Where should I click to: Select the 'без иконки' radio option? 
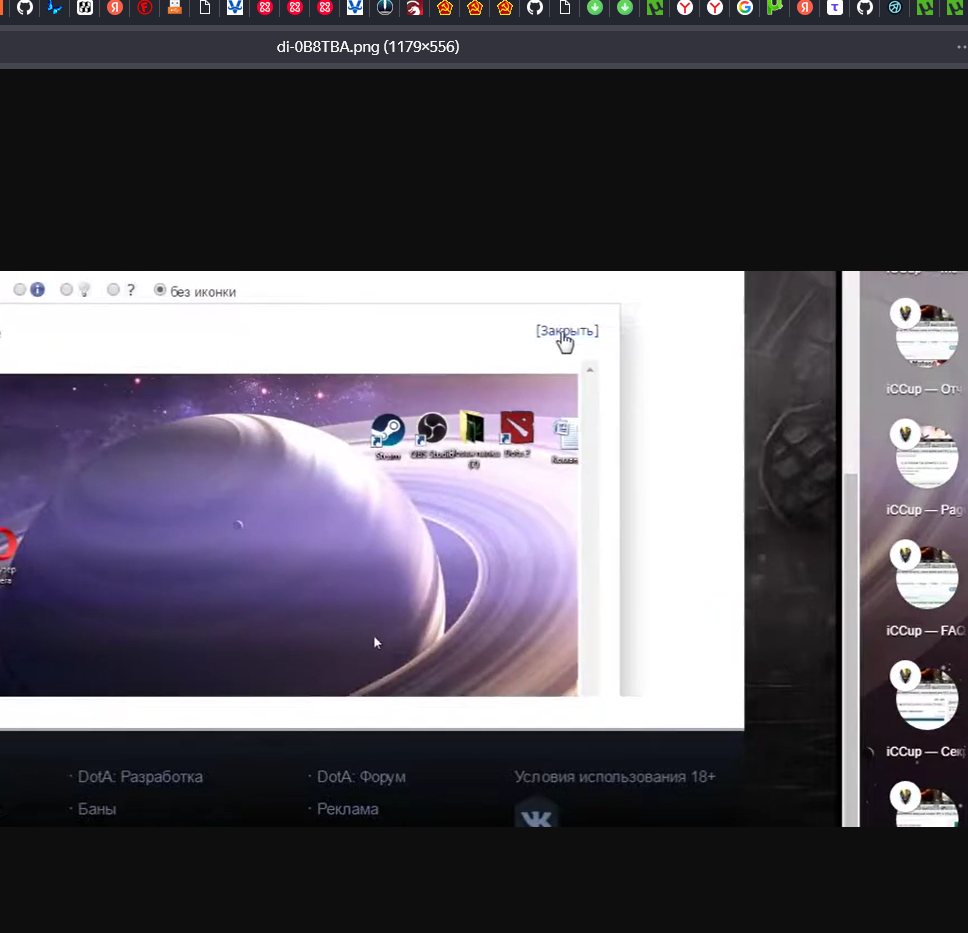[160, 290]
